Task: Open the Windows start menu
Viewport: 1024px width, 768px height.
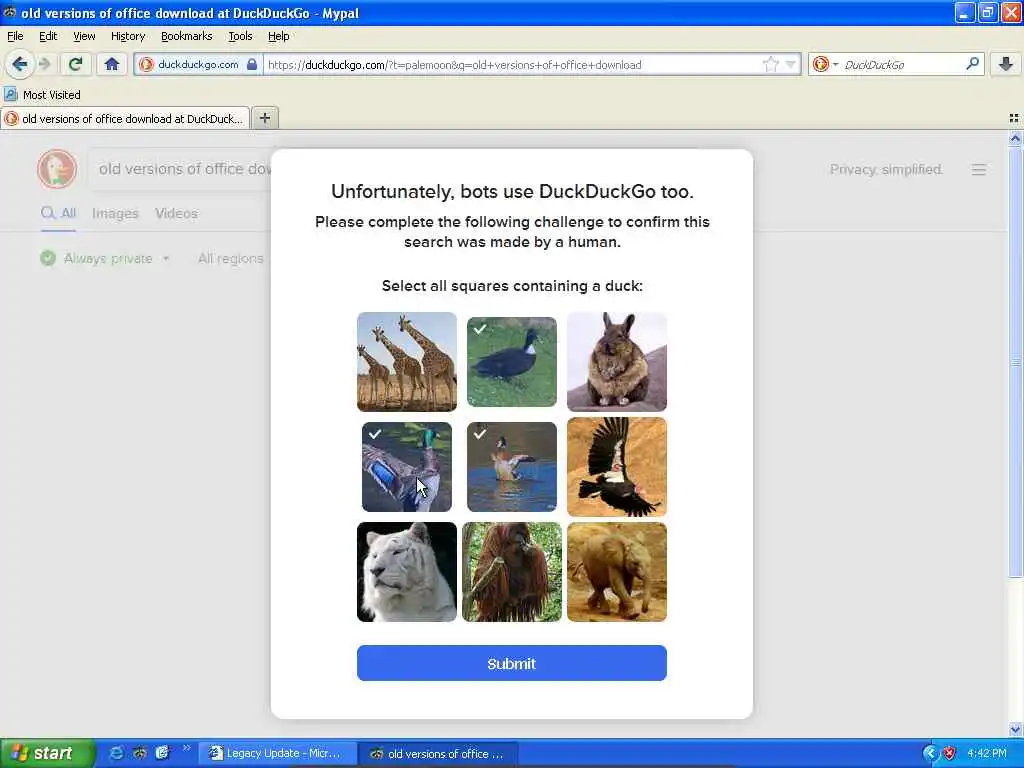Action: point(48,754)
